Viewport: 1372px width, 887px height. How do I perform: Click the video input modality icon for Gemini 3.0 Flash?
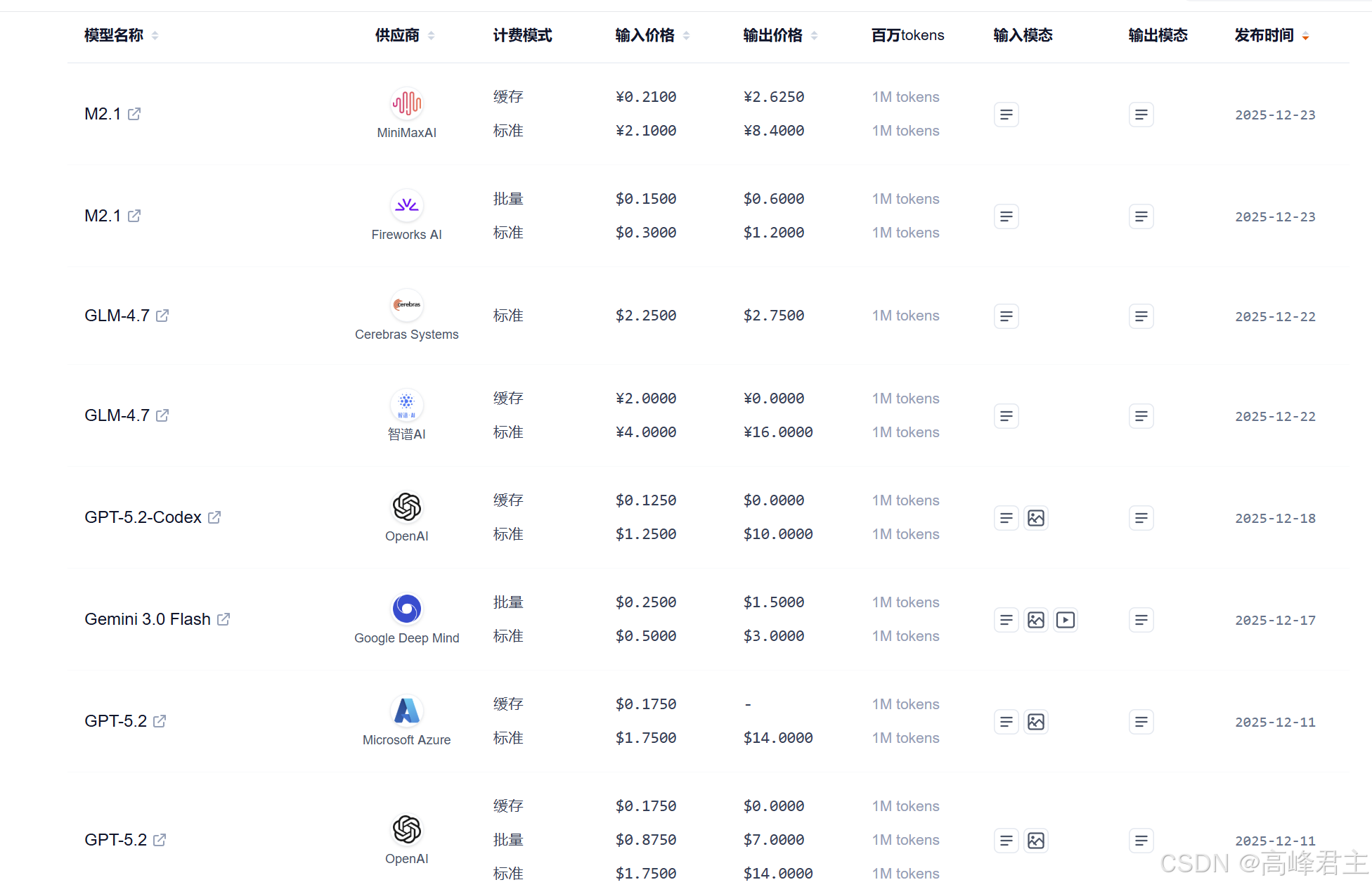tap(1066, 620)
